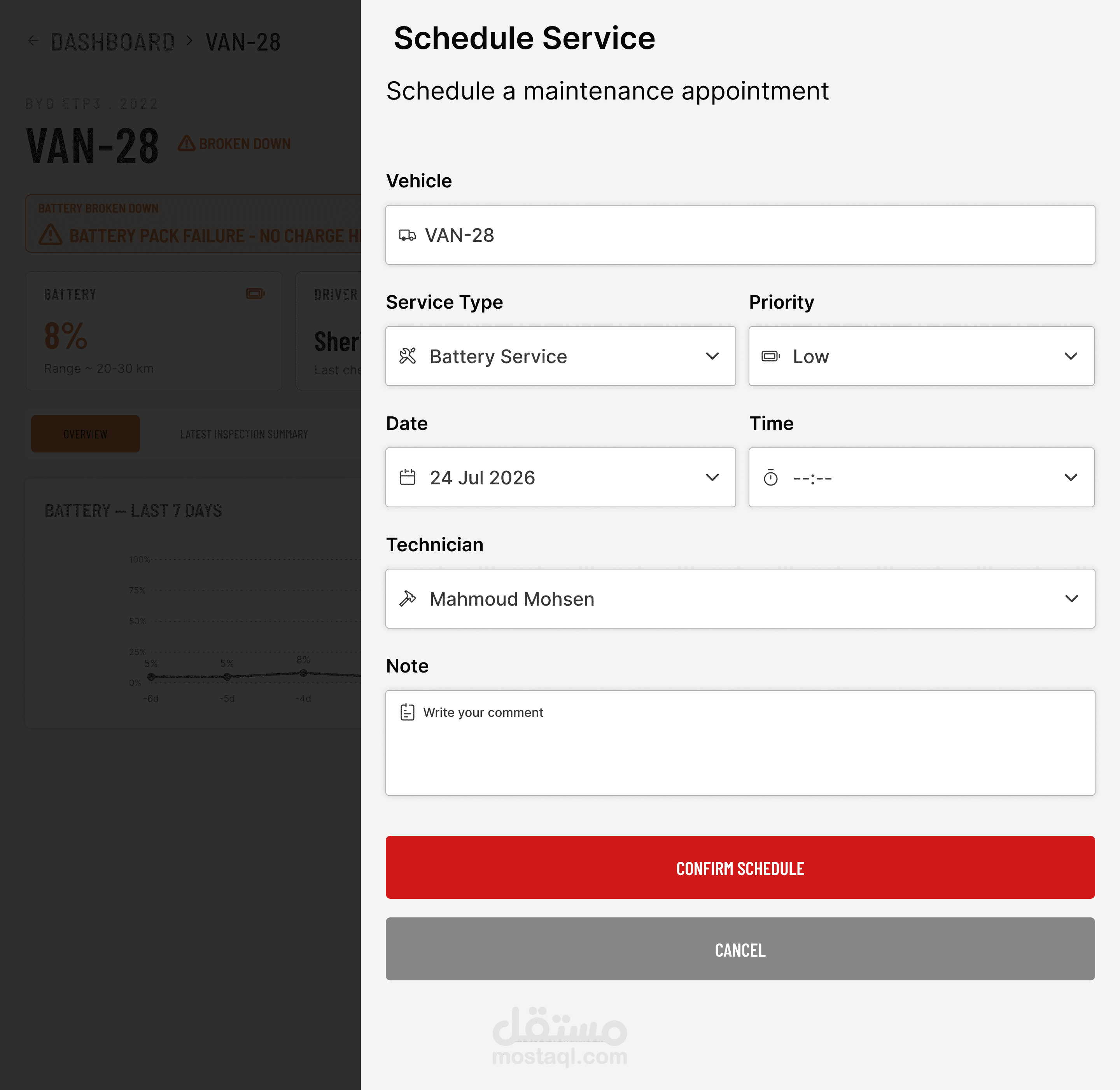Click the -6d data point on battery chart
This screenshot has width=1120, height=1090.
click(x=151, y=677)
